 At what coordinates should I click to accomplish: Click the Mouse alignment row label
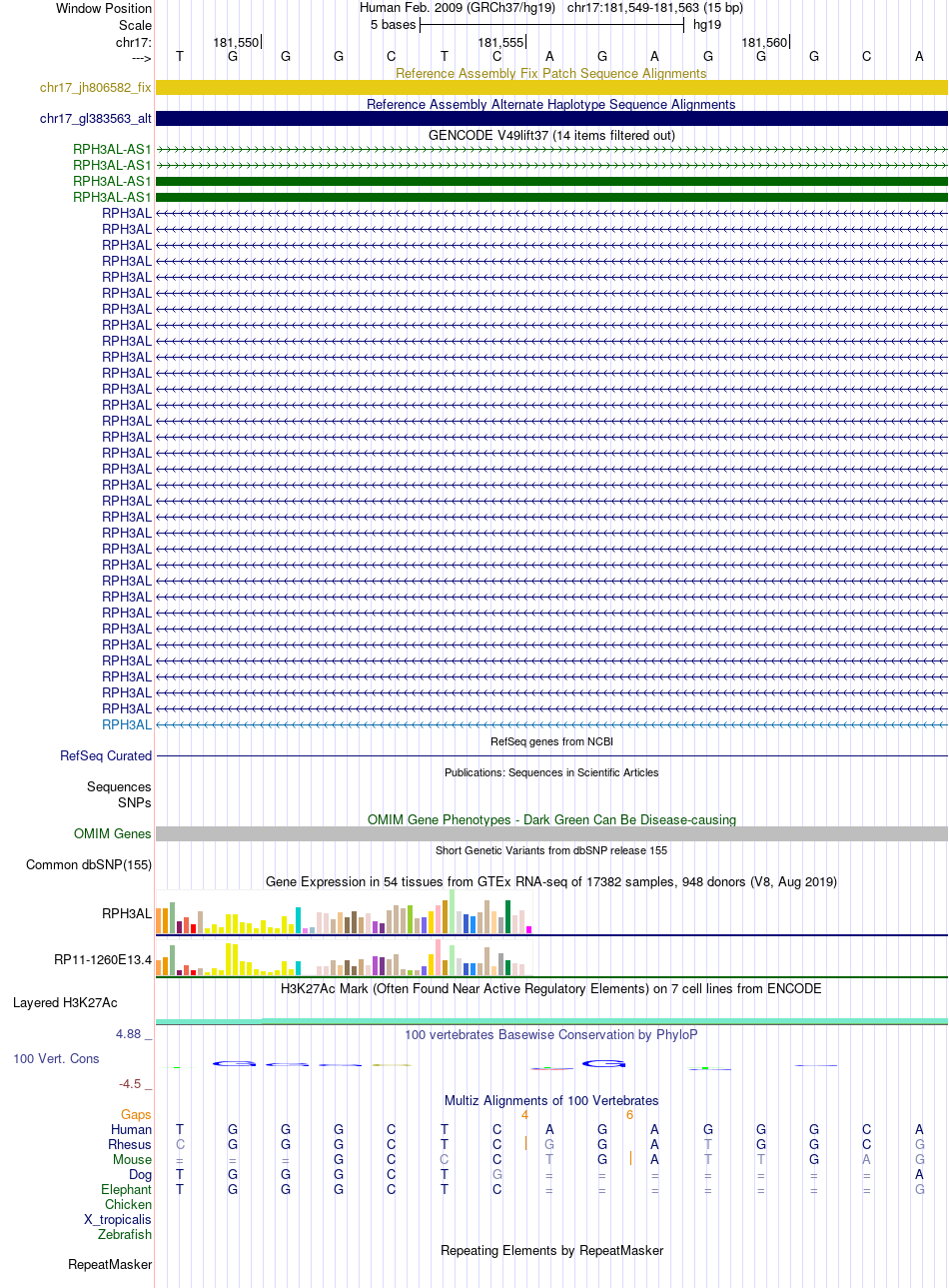(132, 1159)
